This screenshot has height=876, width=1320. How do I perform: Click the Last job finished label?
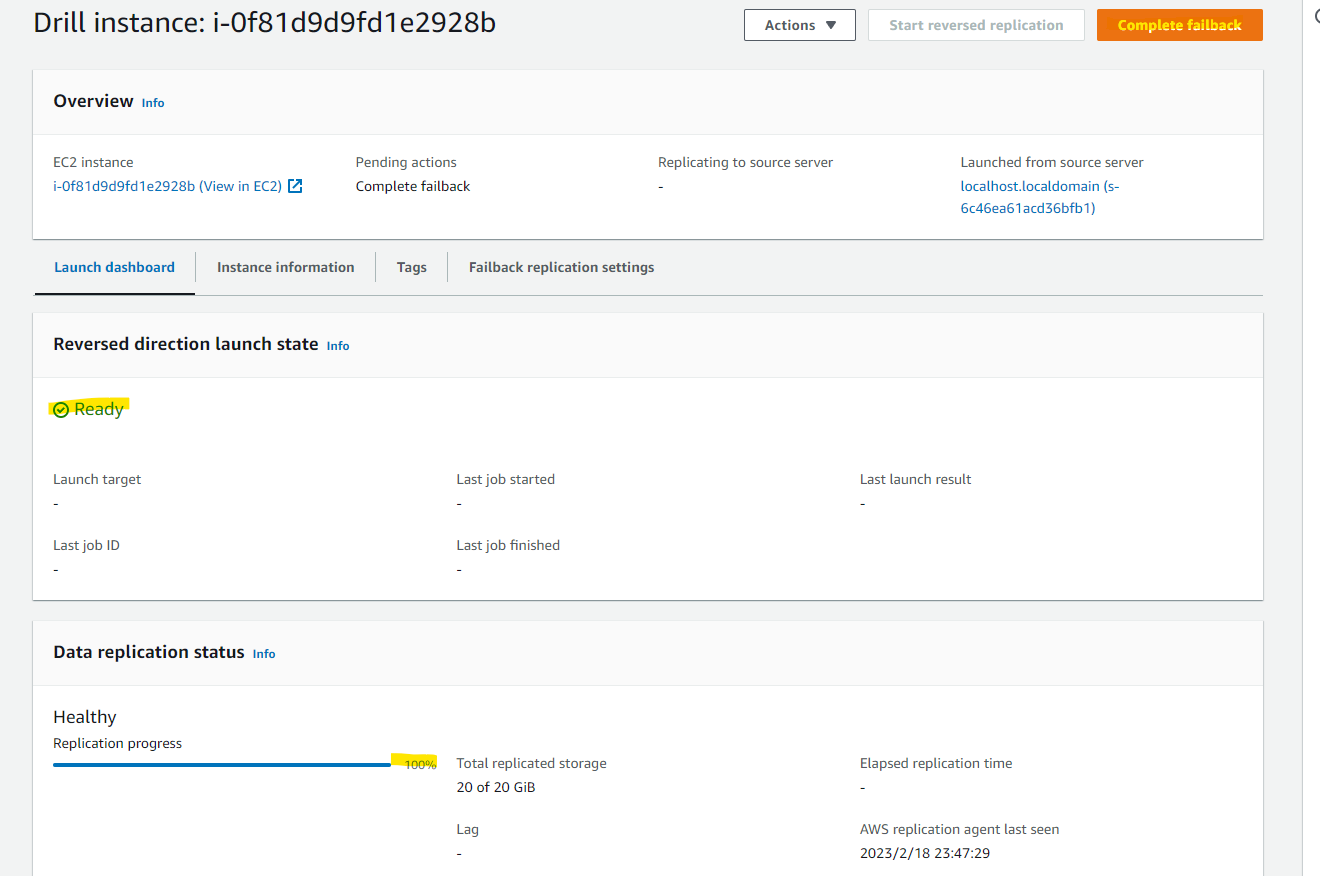508,545
